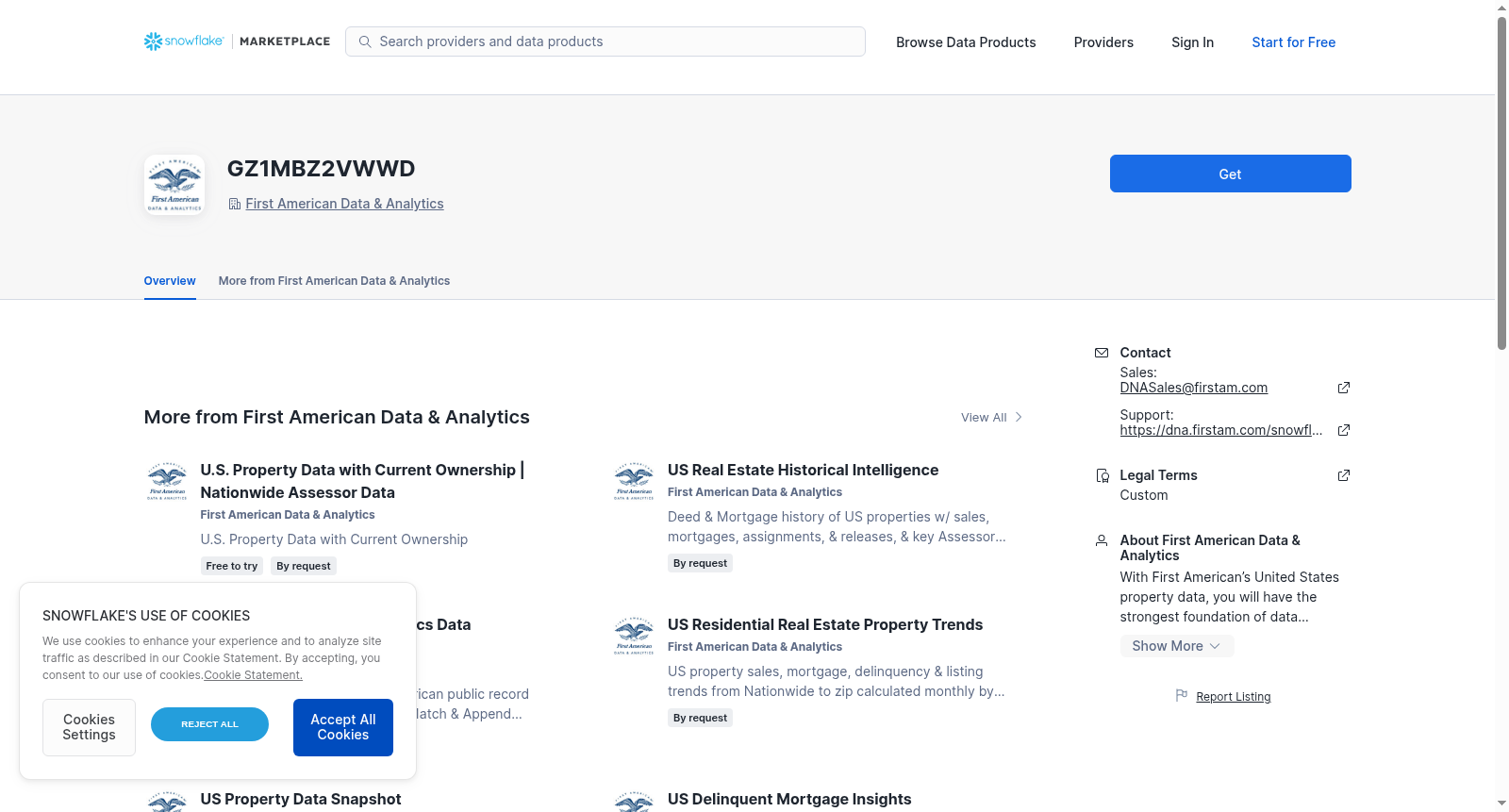Open Browse Data Products menu

pyautogui.click(x=966, y=42)
